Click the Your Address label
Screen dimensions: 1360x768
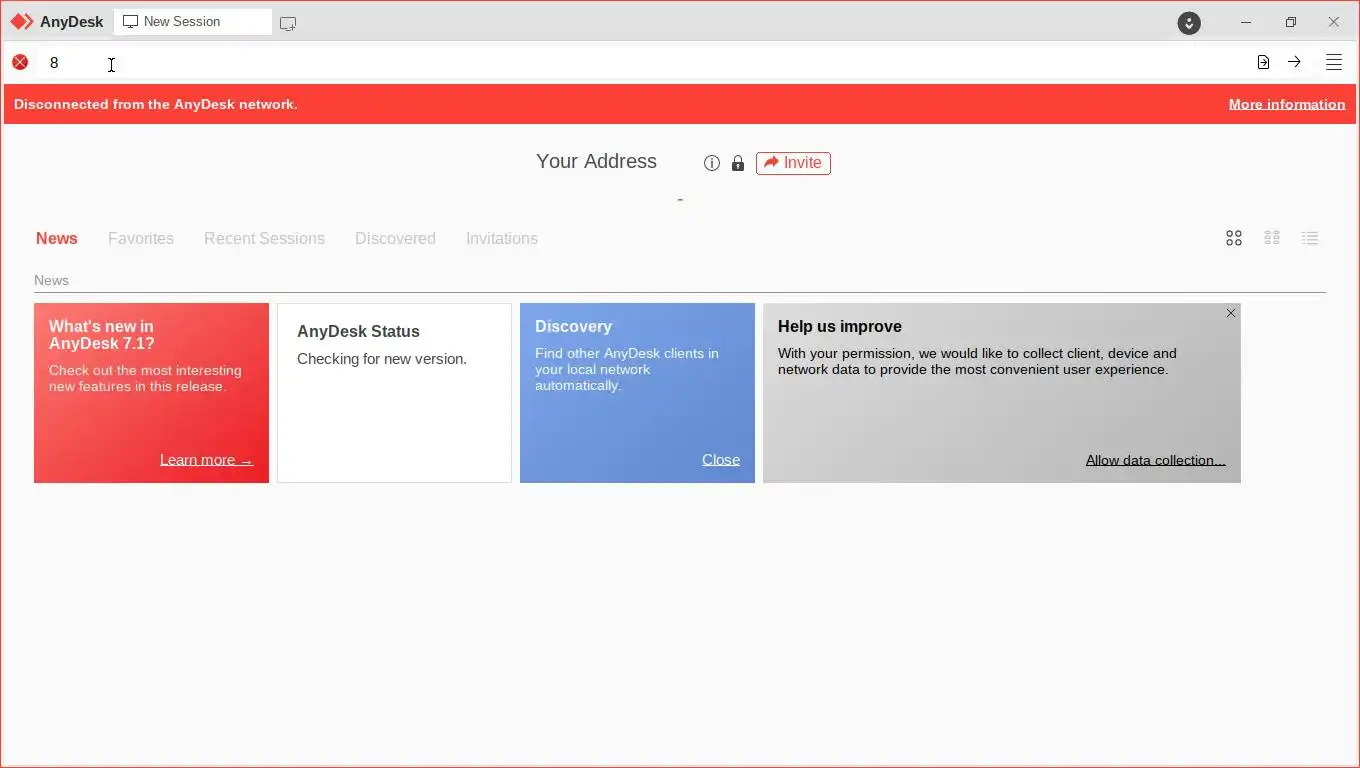click(x=596, y=161)
